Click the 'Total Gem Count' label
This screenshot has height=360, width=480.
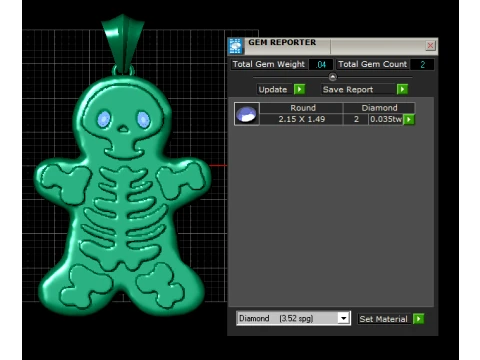[x=373, y=64]
